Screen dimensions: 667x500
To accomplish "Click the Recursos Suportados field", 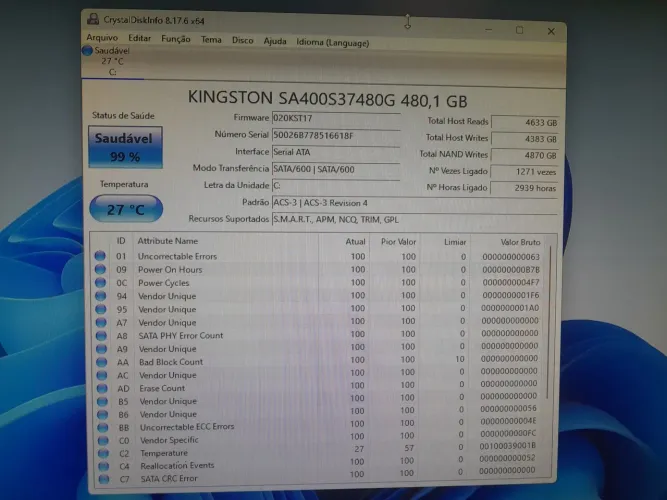I will pyautogui.click(x=414, y=220).
